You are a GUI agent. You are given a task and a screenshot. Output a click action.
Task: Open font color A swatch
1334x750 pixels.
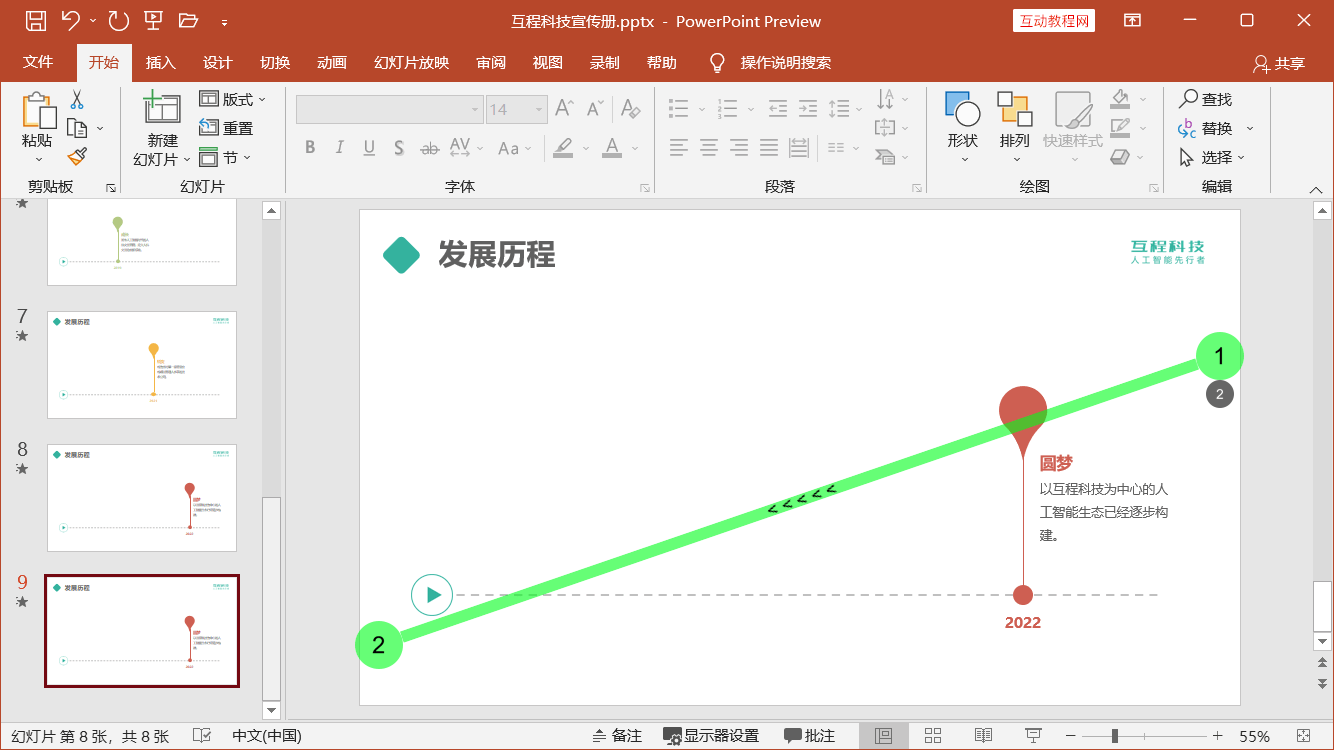[612, 148]
